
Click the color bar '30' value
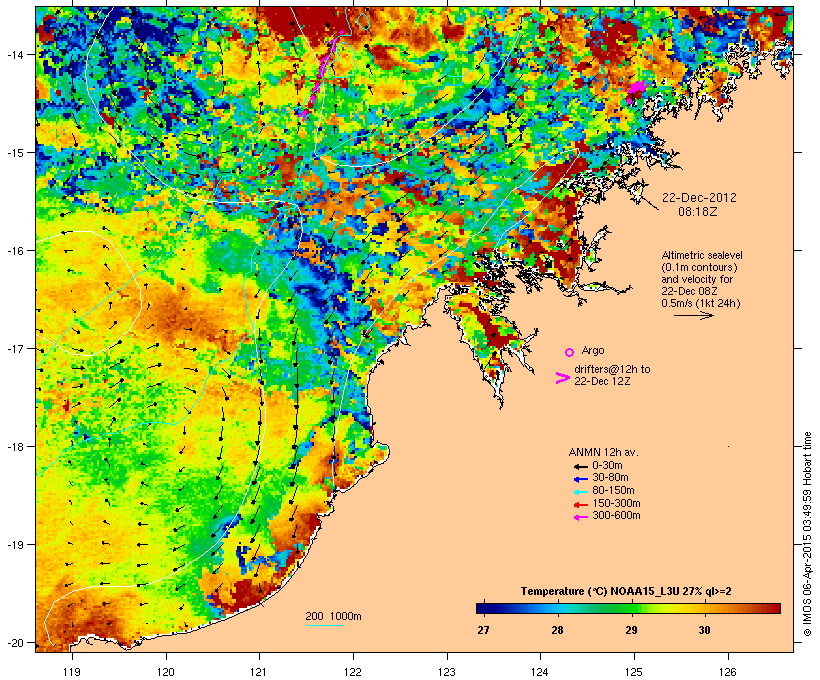point(704,630)
